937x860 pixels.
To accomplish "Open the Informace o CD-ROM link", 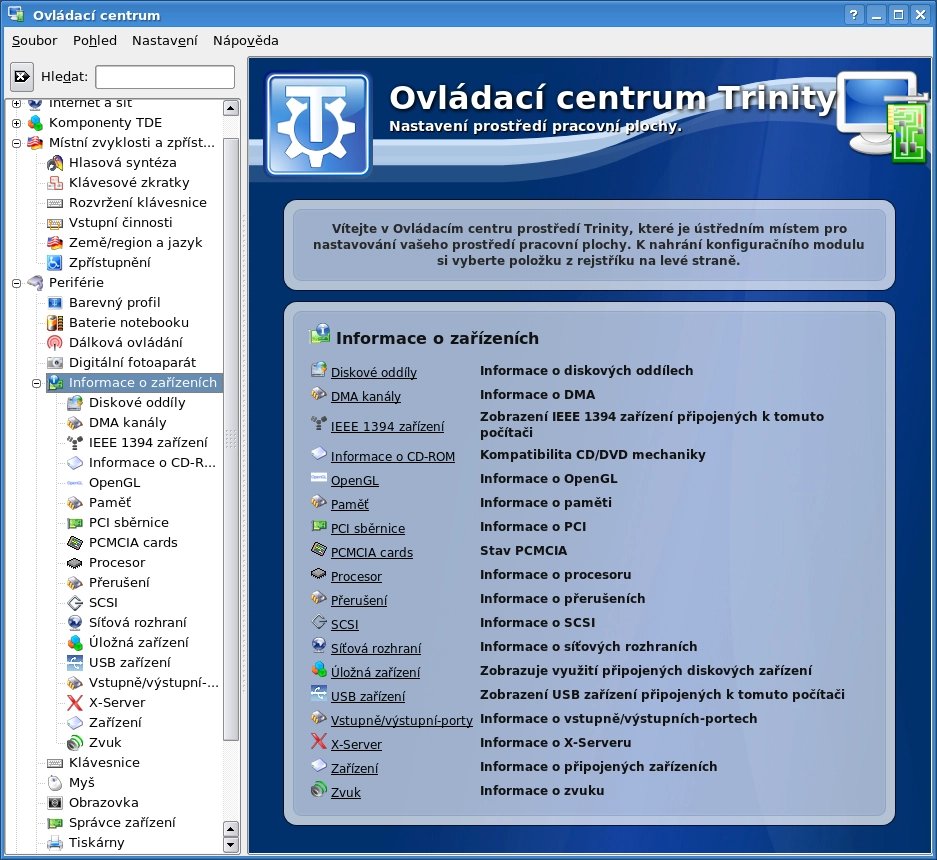I will coord(393,457).
